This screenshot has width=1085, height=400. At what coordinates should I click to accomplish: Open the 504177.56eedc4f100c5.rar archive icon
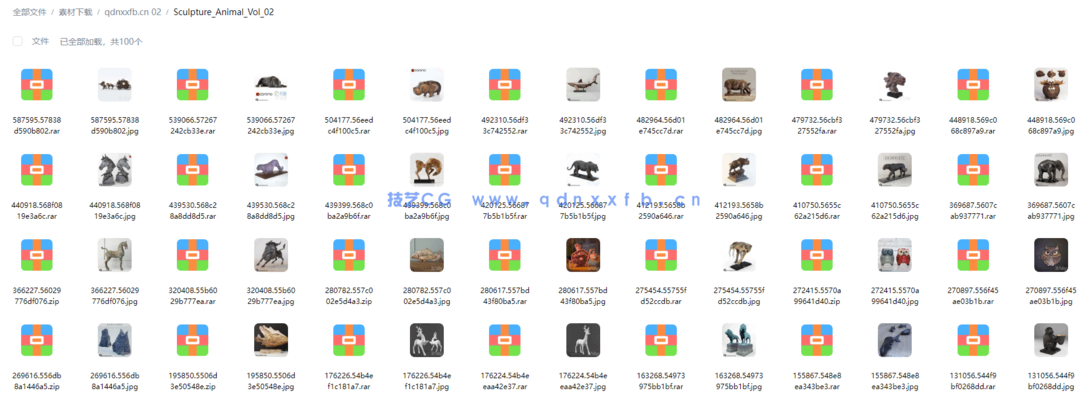pyautogui.click(x=349, y=85)
